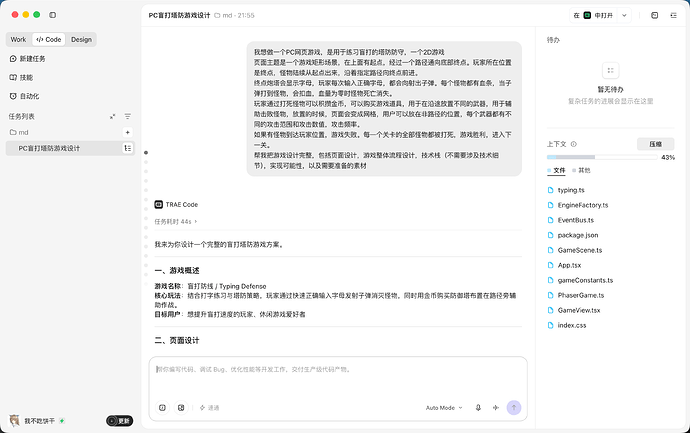Open the task list filter icon
690x433 pixels.
pos(128,117)
